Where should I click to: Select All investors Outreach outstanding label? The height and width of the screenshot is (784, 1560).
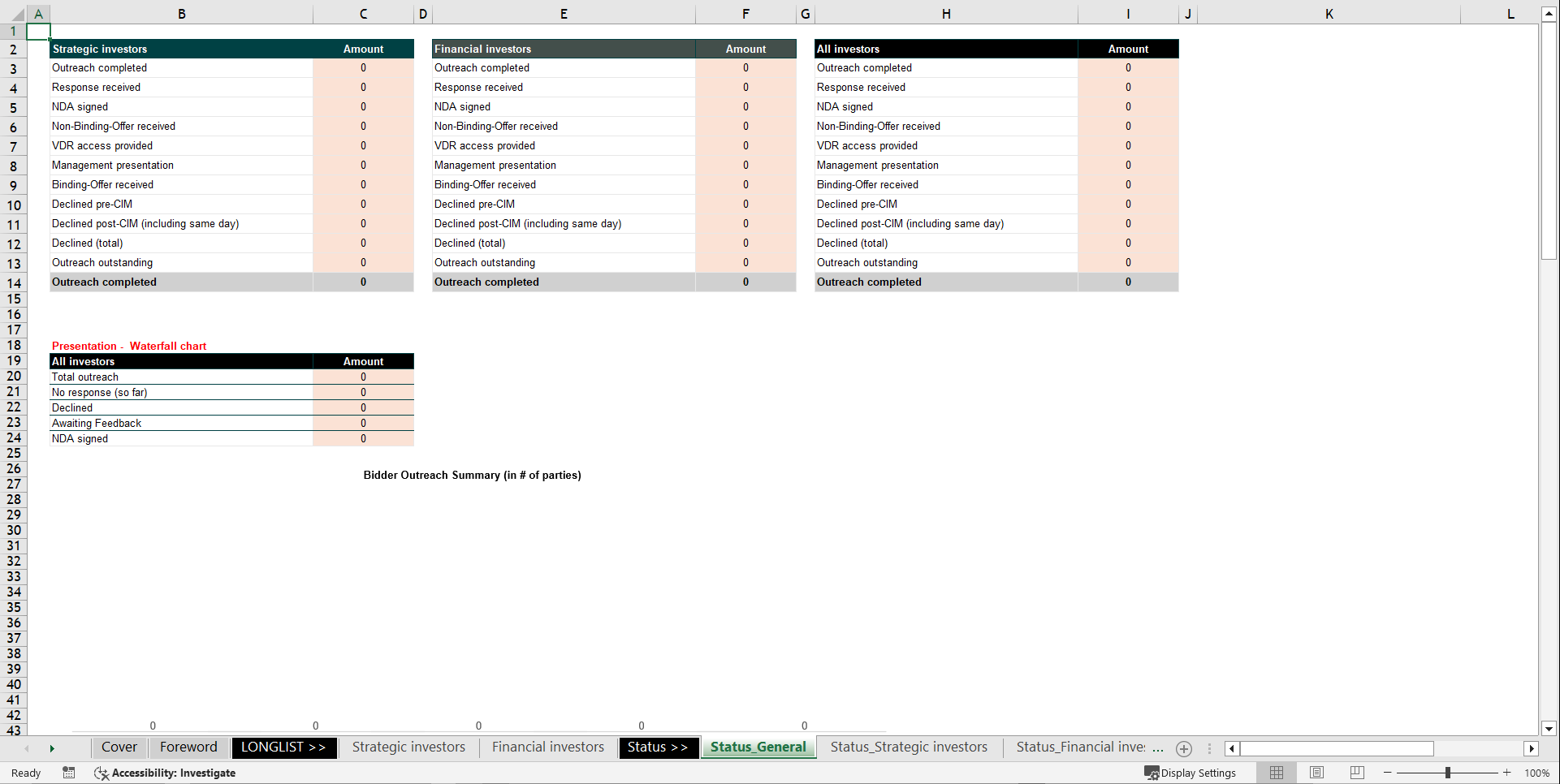click(946, 263)
